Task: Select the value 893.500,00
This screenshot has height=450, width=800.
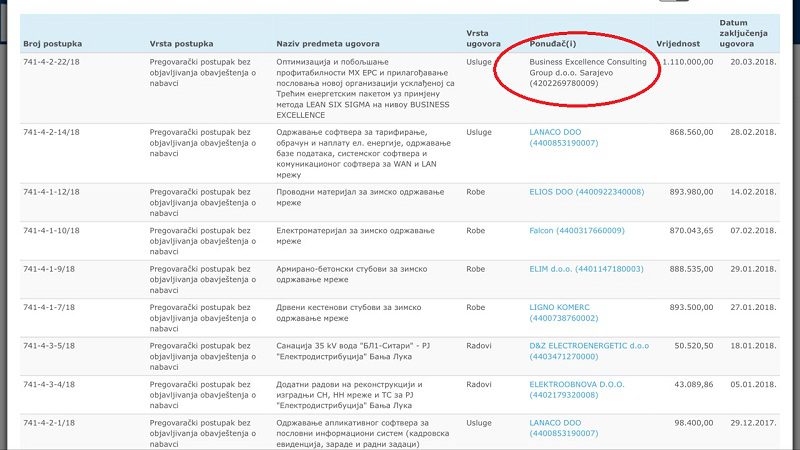Action: pyautogui.click(x=691, y=307)
